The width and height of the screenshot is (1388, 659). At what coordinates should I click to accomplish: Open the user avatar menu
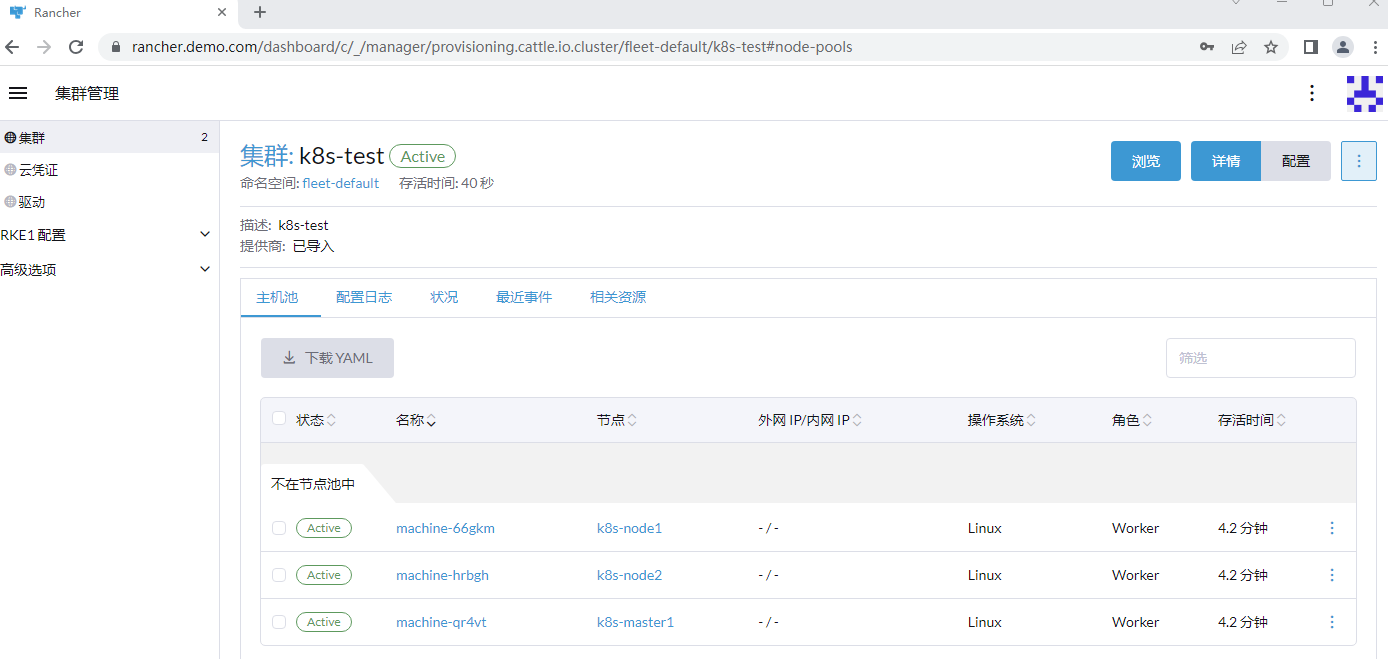coord(1364,93)
